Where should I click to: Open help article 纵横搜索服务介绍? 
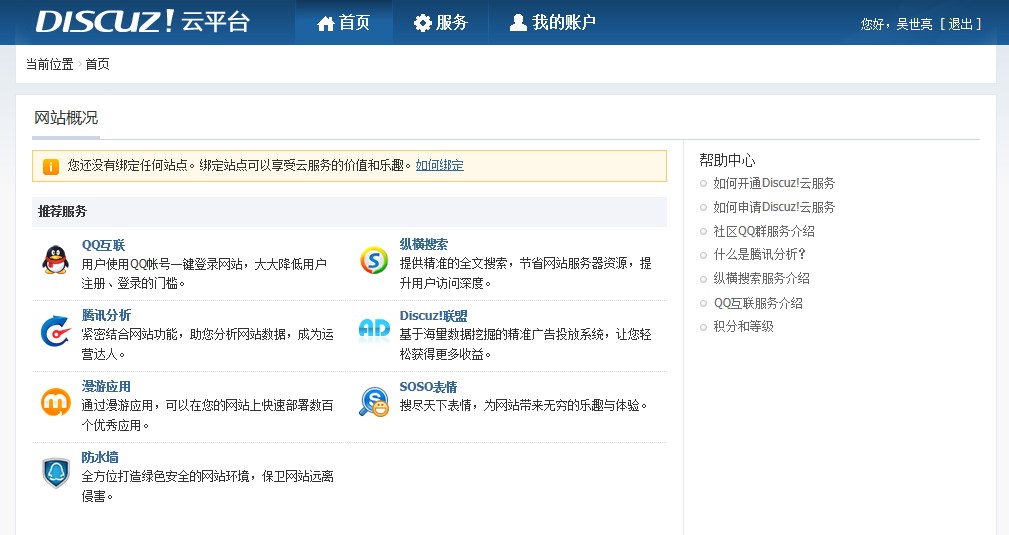pos(761,278)
